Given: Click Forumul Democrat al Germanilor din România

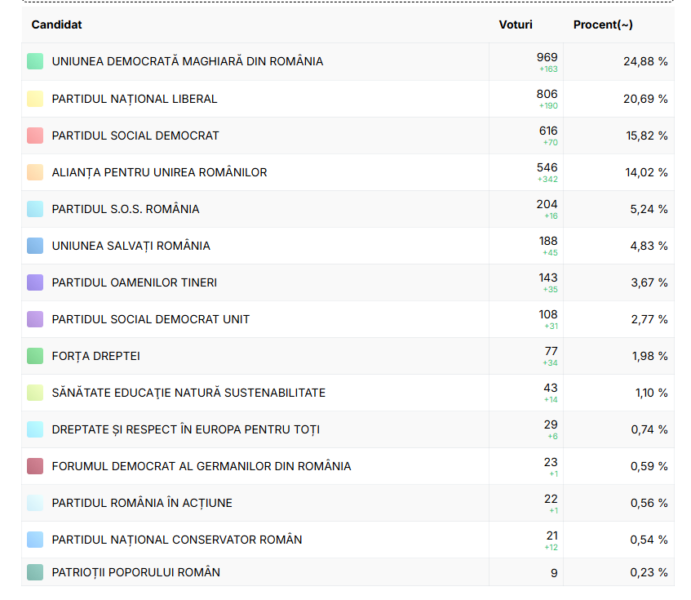Looking at the screenshot, I should (201, 466).
